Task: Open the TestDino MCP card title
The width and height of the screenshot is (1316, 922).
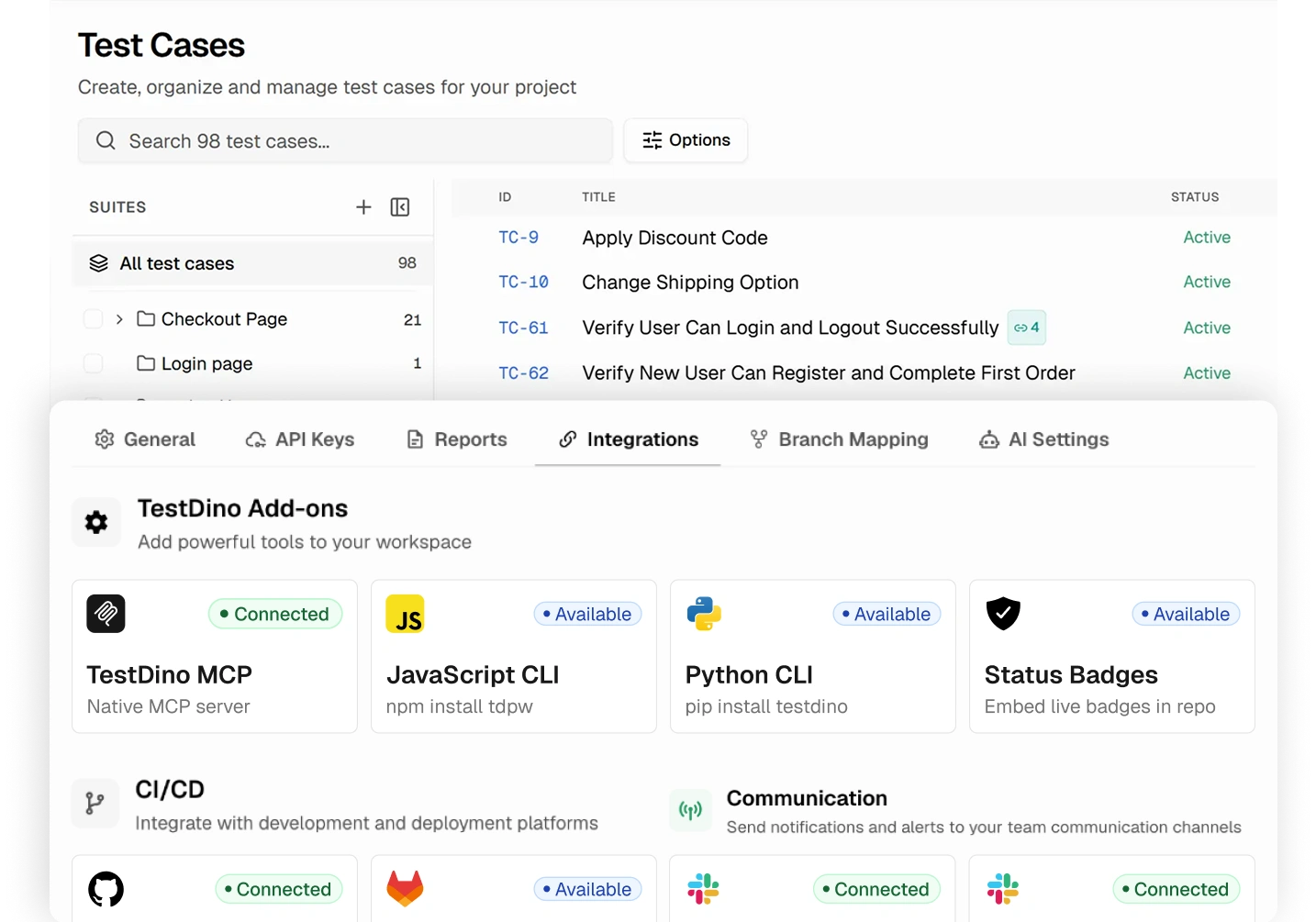Action: click(169, 674)
